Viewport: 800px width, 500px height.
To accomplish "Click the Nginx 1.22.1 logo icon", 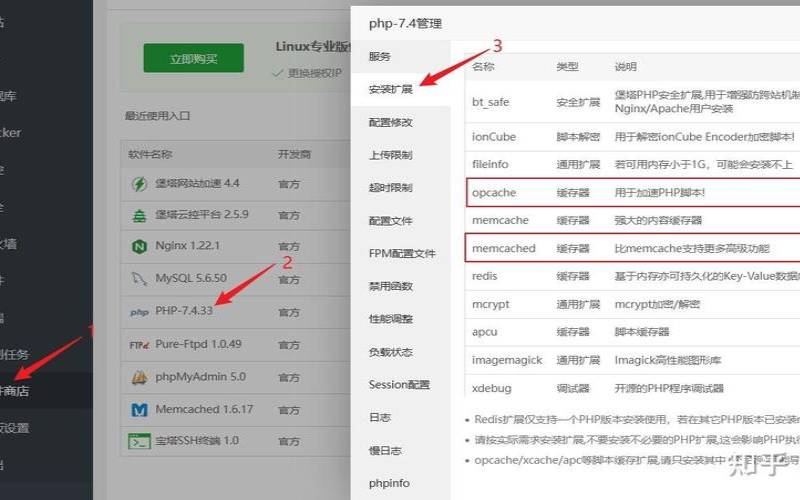I will (139, 246).
